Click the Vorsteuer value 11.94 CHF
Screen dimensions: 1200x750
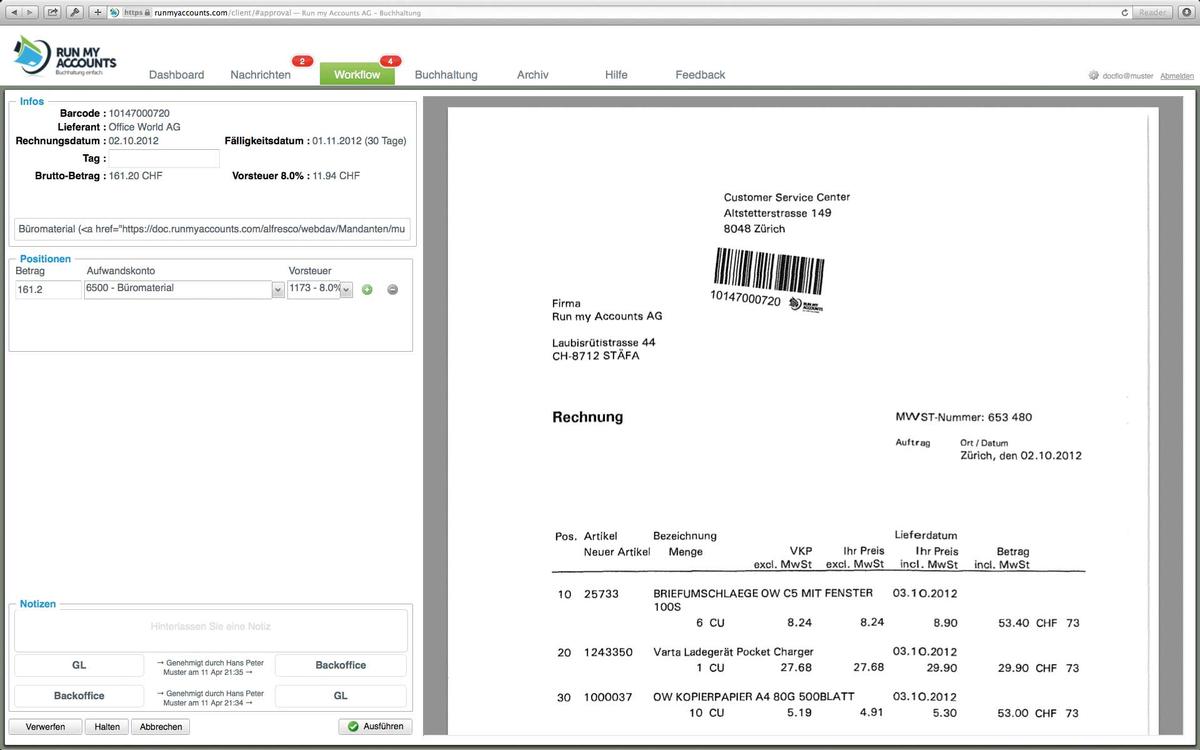click(x=336, y=176)
